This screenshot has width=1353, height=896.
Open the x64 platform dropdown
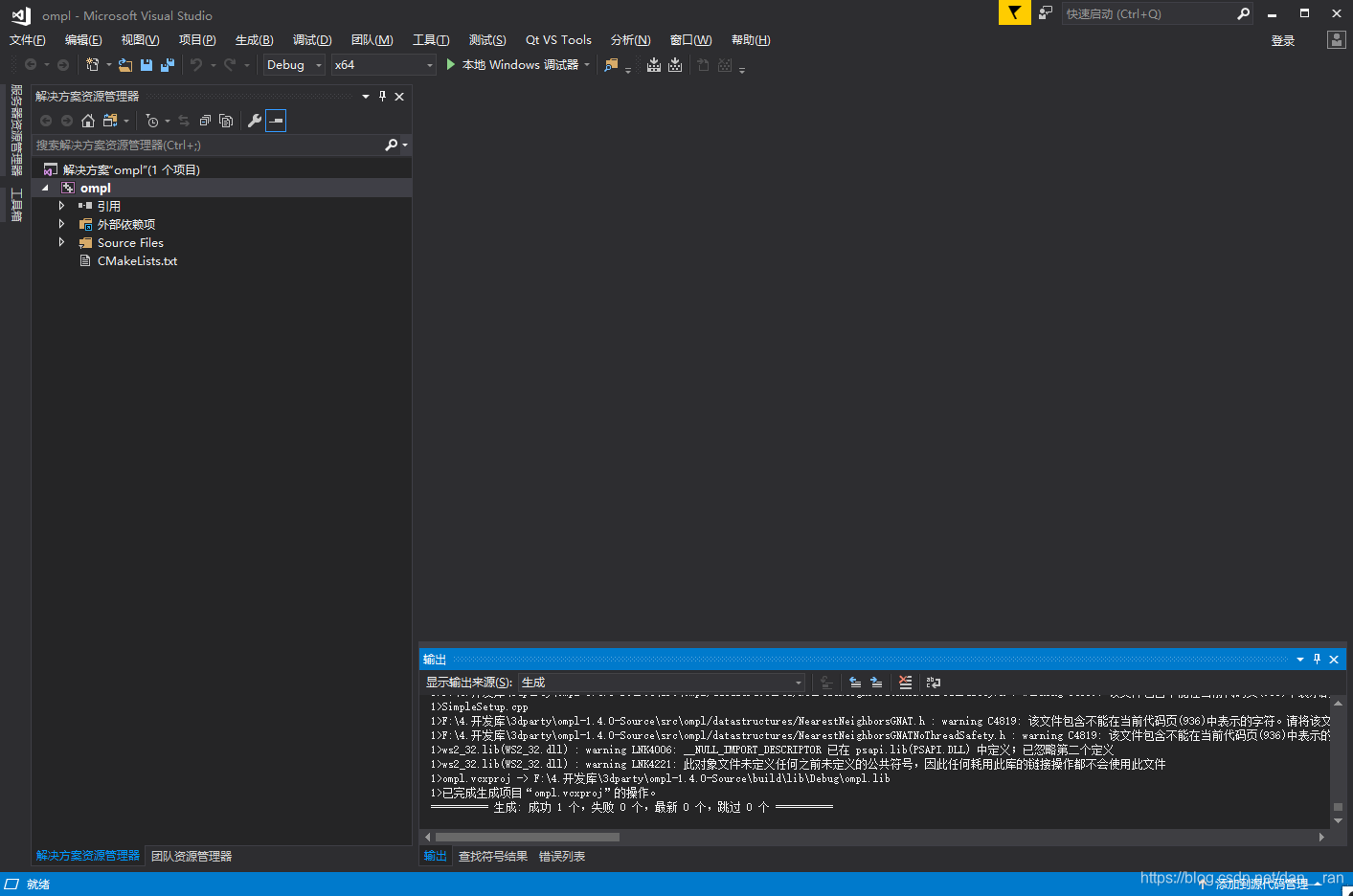coord(384,64)
